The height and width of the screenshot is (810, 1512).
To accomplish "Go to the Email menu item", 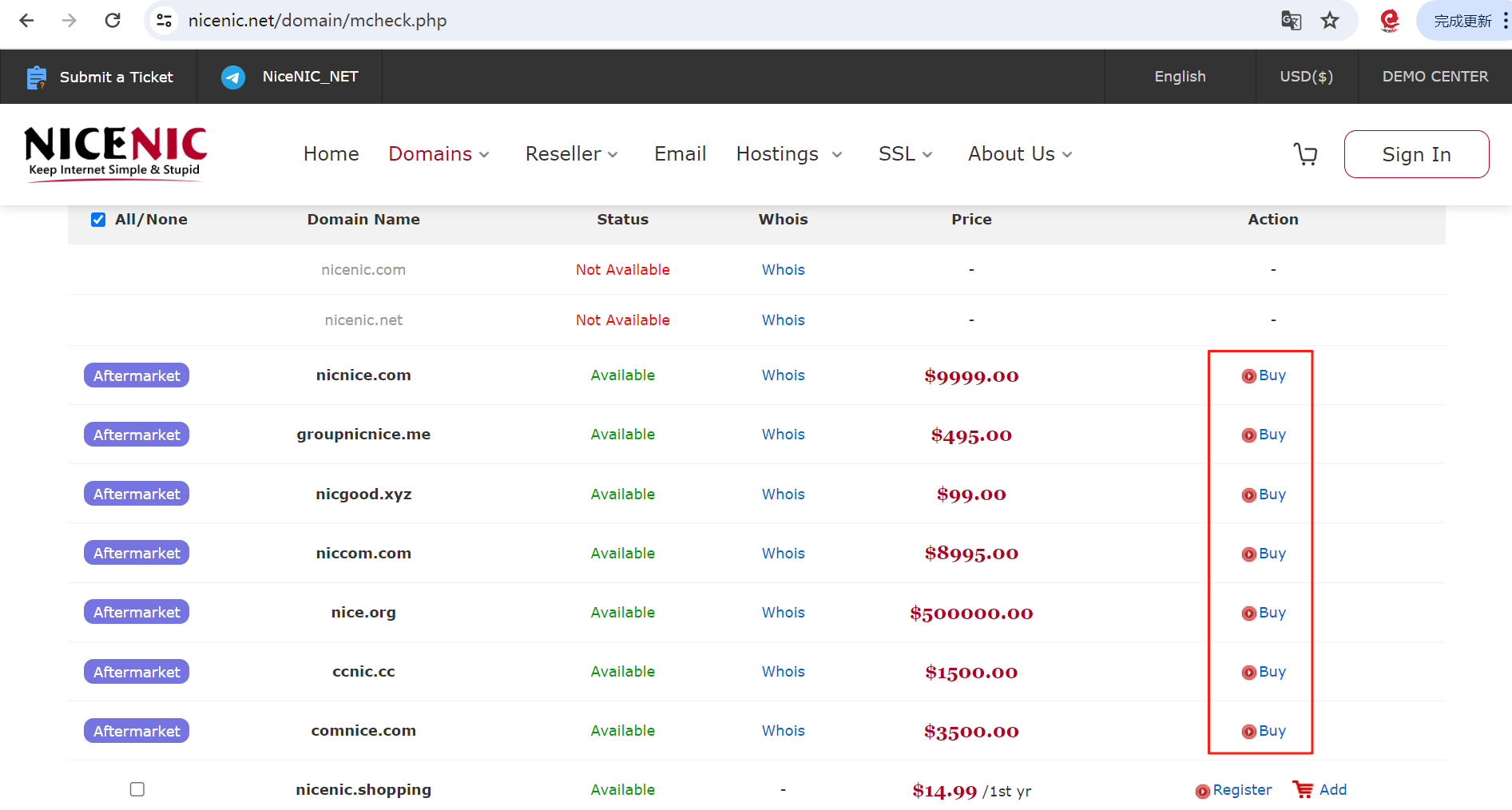I will 680,154.
